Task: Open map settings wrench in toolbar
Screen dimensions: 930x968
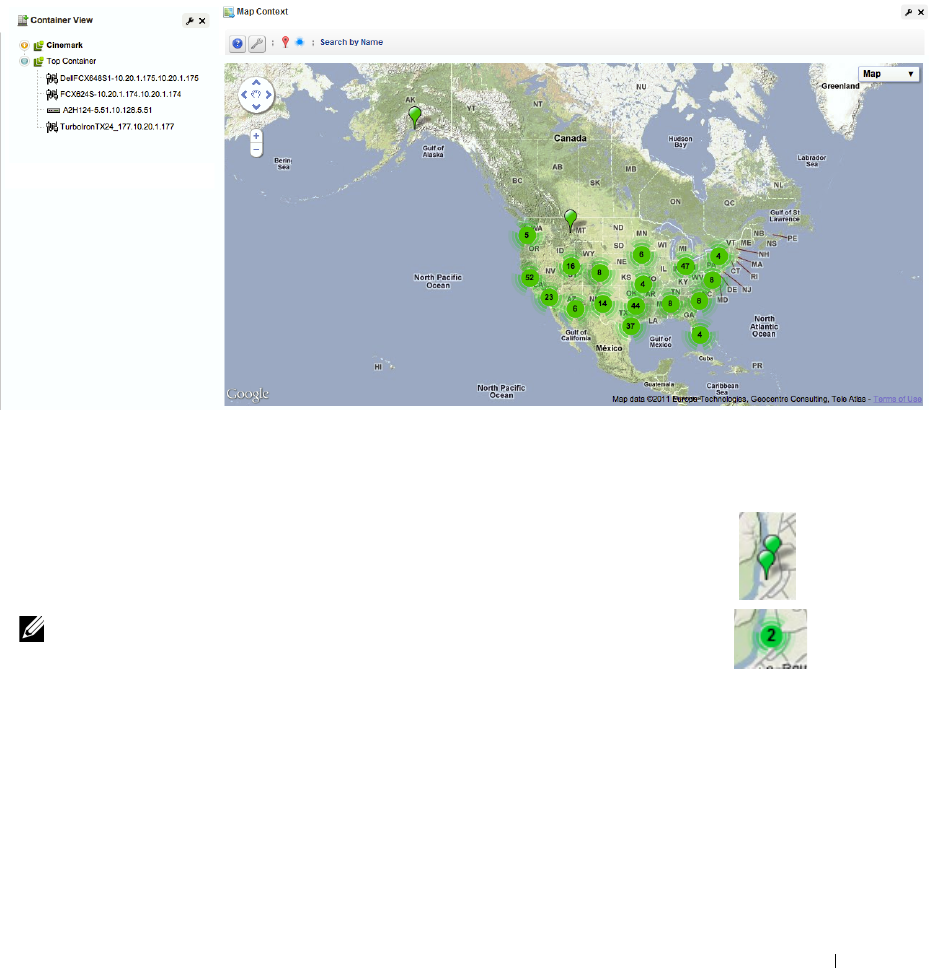Action: pyautogui.click(x=257, y=43)
